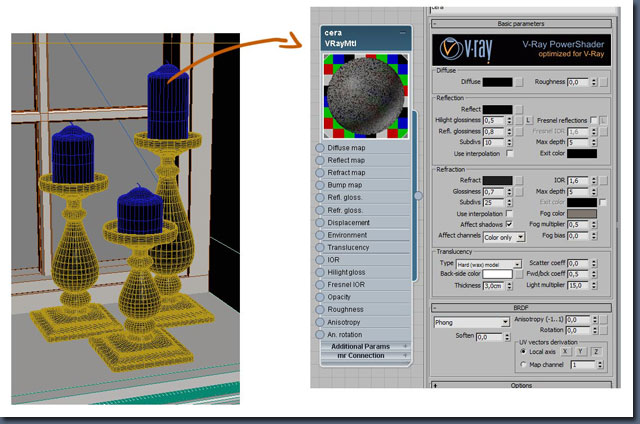Image resolution: width=640 pixels, height=424 pixels.
Task: Open the Back-side color map slot button
Action: 519,274
